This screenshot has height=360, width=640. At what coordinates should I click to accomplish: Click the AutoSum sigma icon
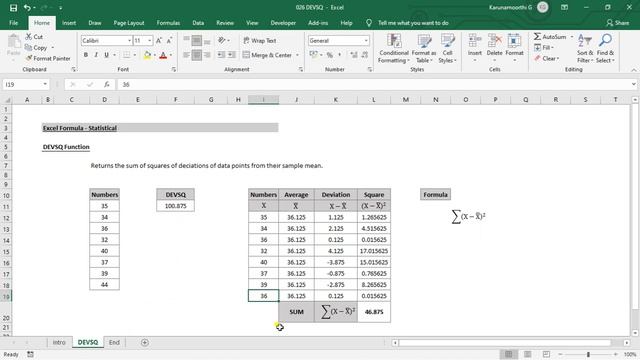click(x=537, y=37)
